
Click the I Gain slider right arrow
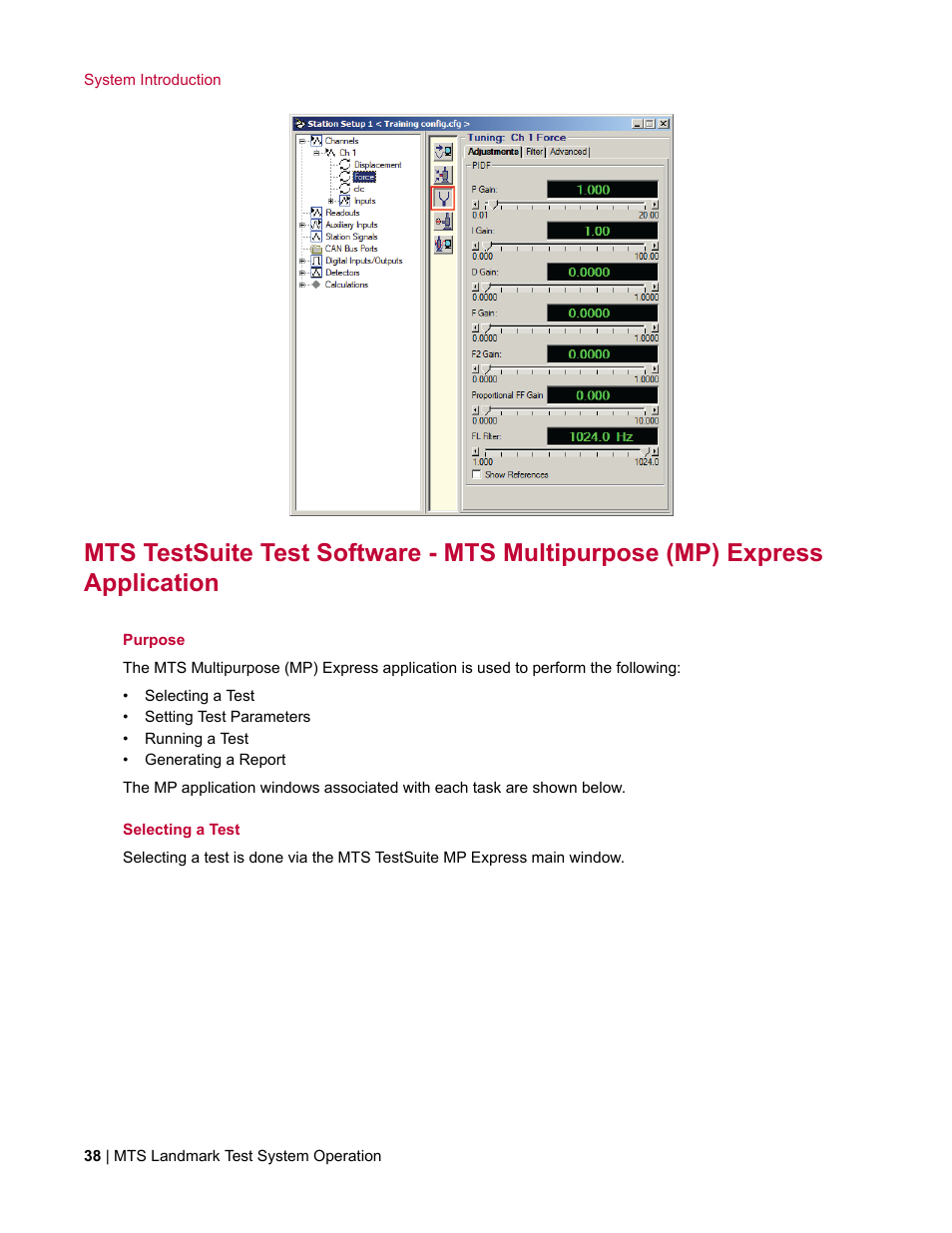tap(655, 246)
